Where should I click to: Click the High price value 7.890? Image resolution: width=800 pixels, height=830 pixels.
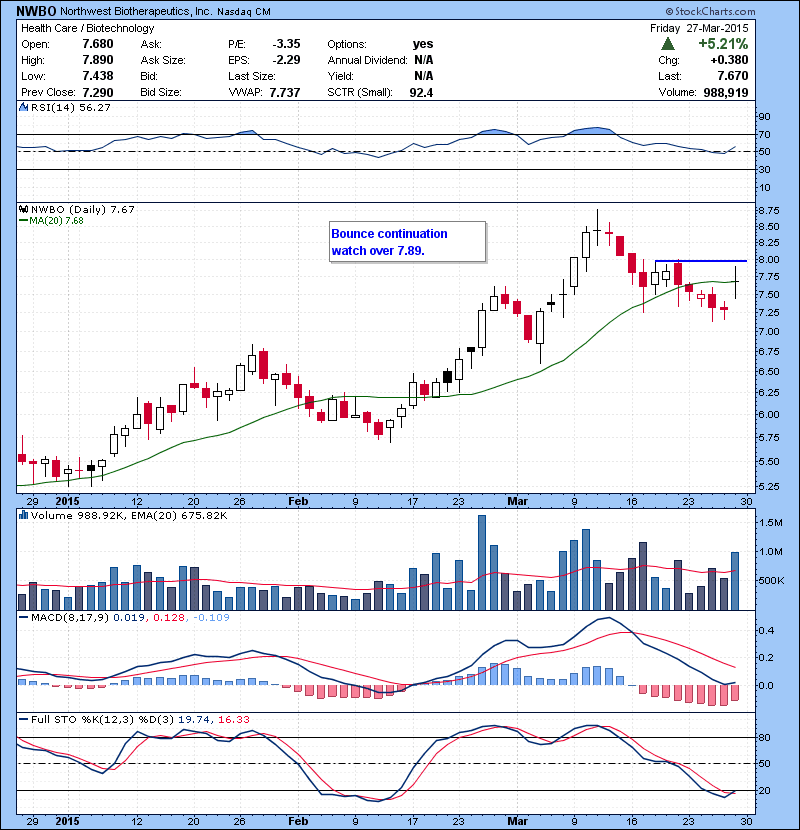(x=98, y=60)
